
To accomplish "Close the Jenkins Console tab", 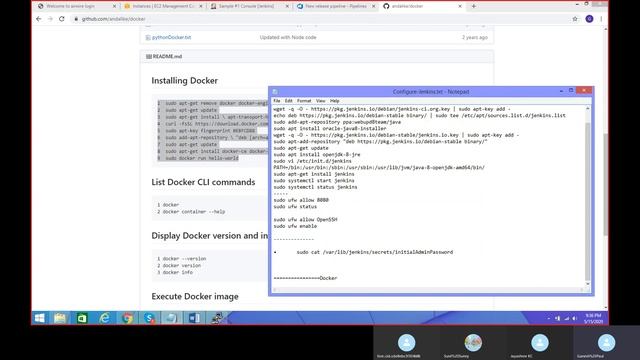I will pos(287,6).
